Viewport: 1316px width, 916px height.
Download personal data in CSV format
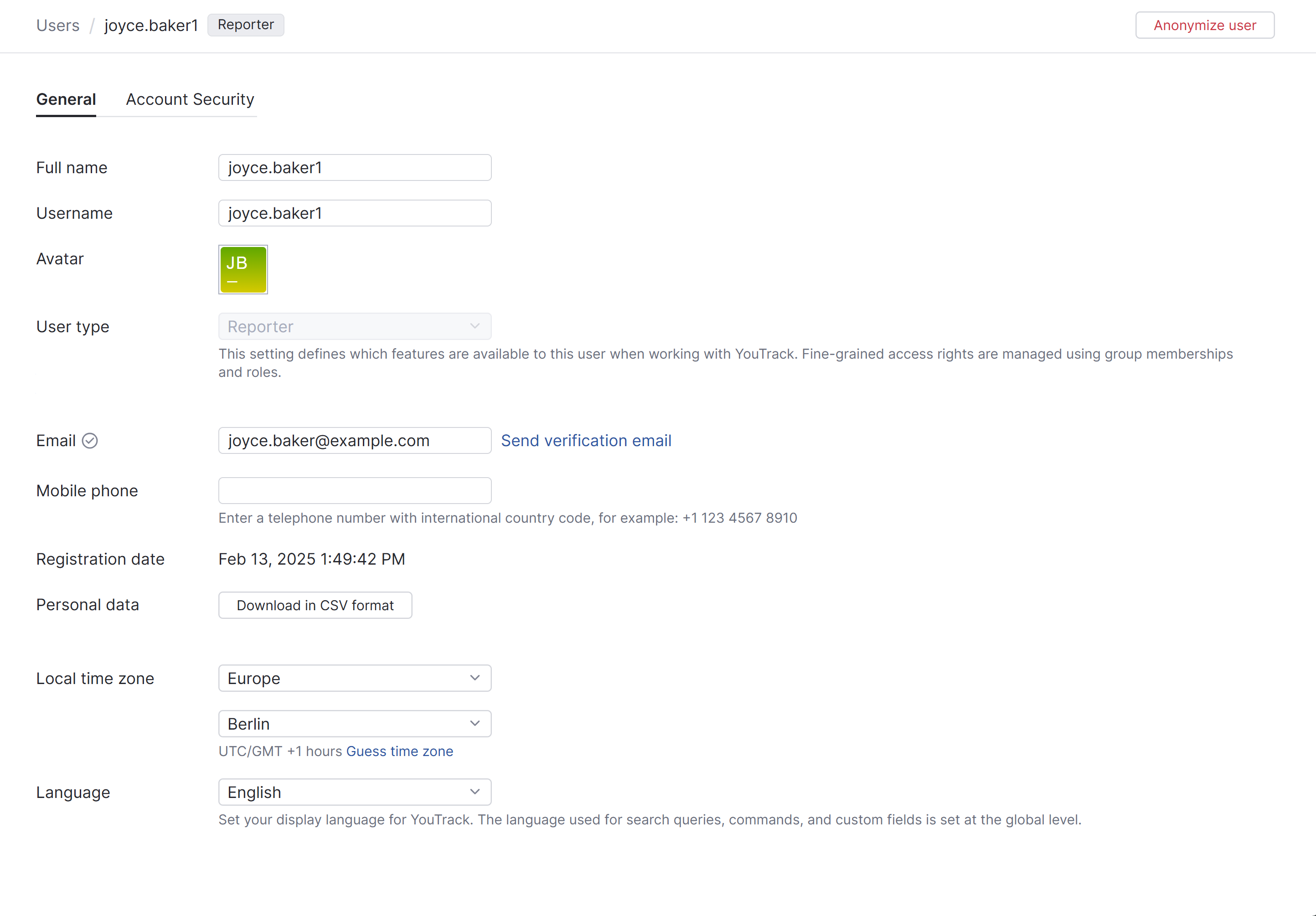tap(315, 606)
